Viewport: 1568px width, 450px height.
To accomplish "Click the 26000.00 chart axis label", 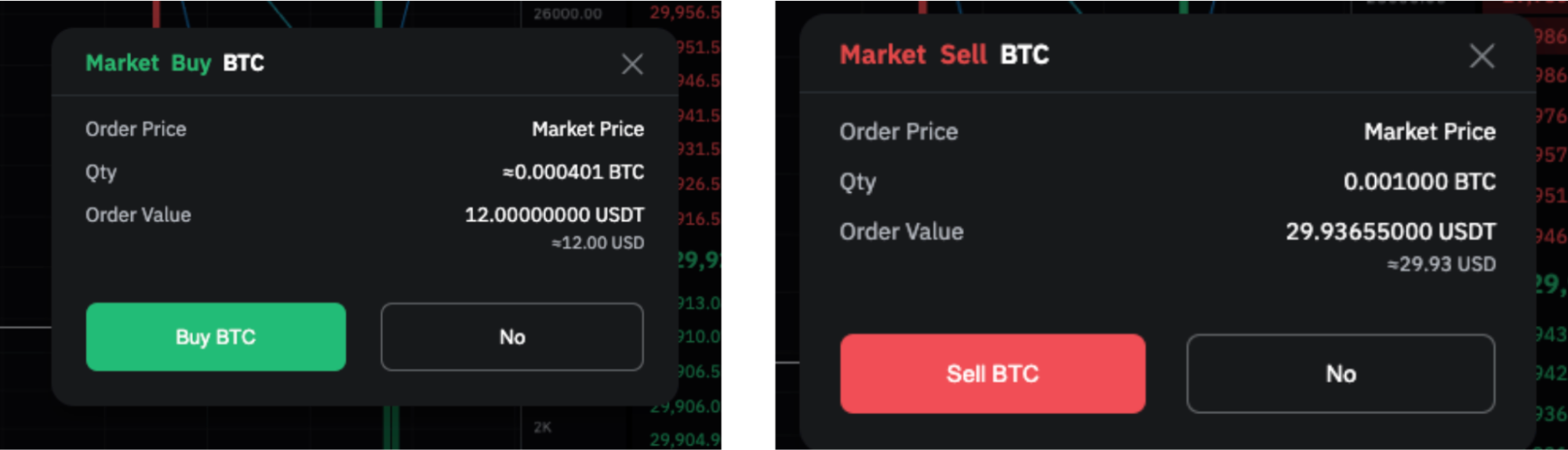I will click(567, 13).
